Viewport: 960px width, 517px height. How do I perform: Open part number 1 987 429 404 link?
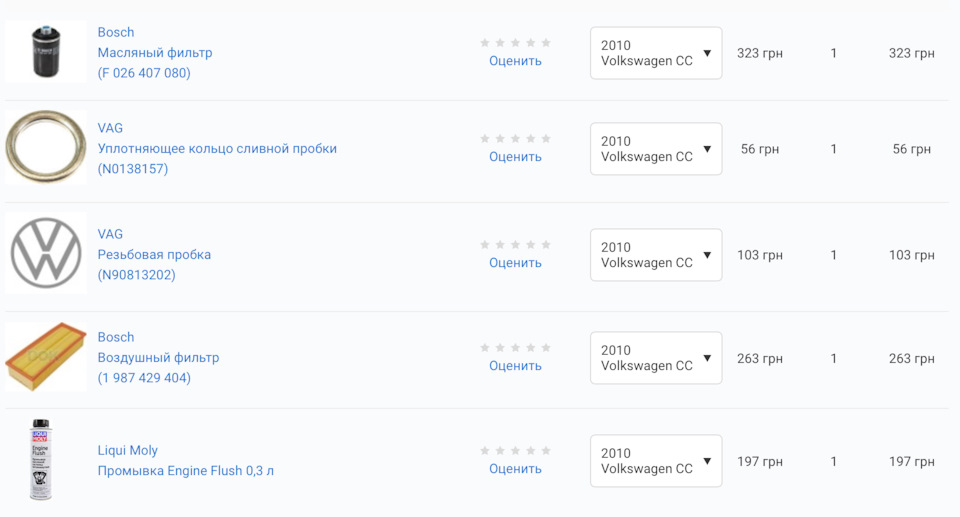144,377
